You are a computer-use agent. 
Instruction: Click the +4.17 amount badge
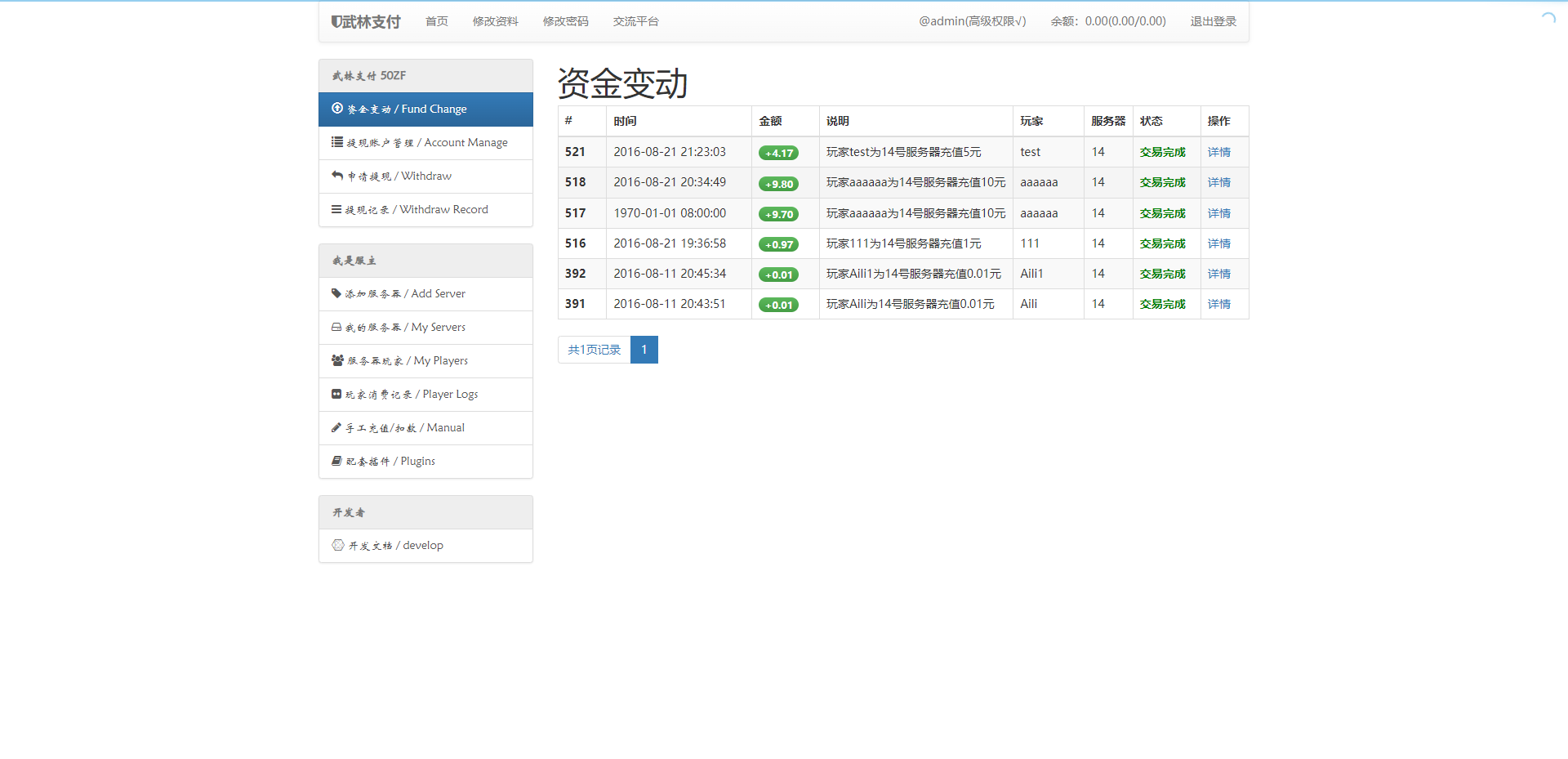pos(779,153)
